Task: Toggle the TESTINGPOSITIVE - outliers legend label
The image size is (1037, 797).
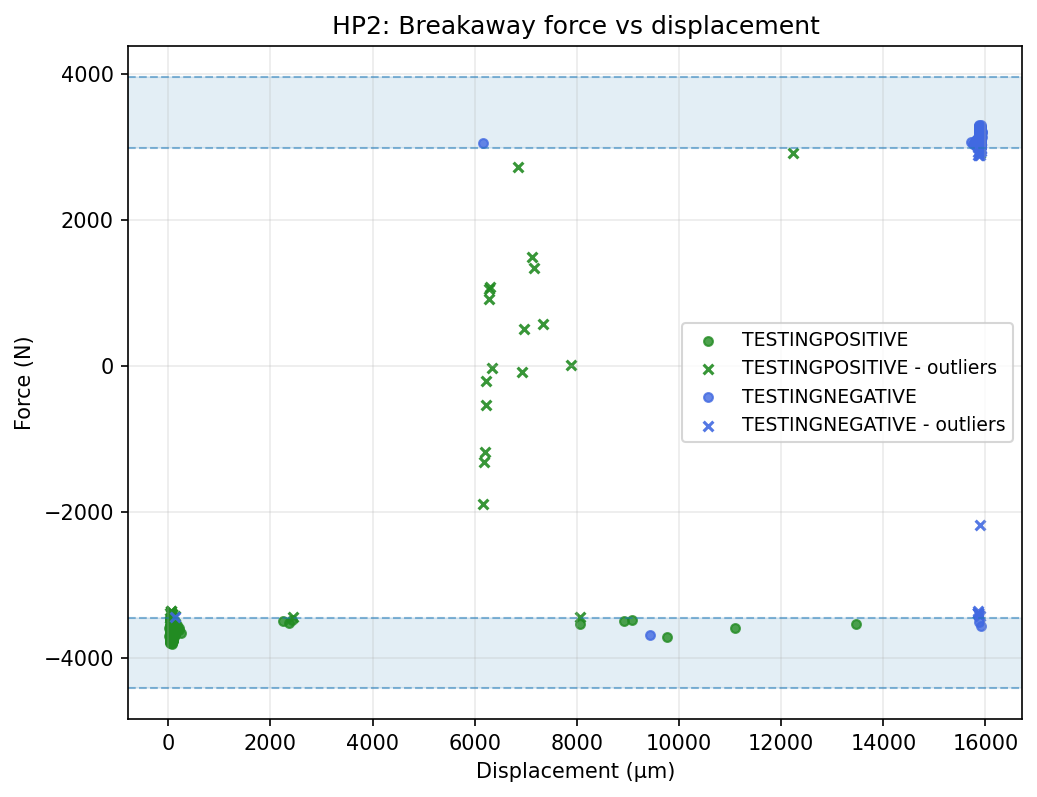Action: click(x=869, y=368)
